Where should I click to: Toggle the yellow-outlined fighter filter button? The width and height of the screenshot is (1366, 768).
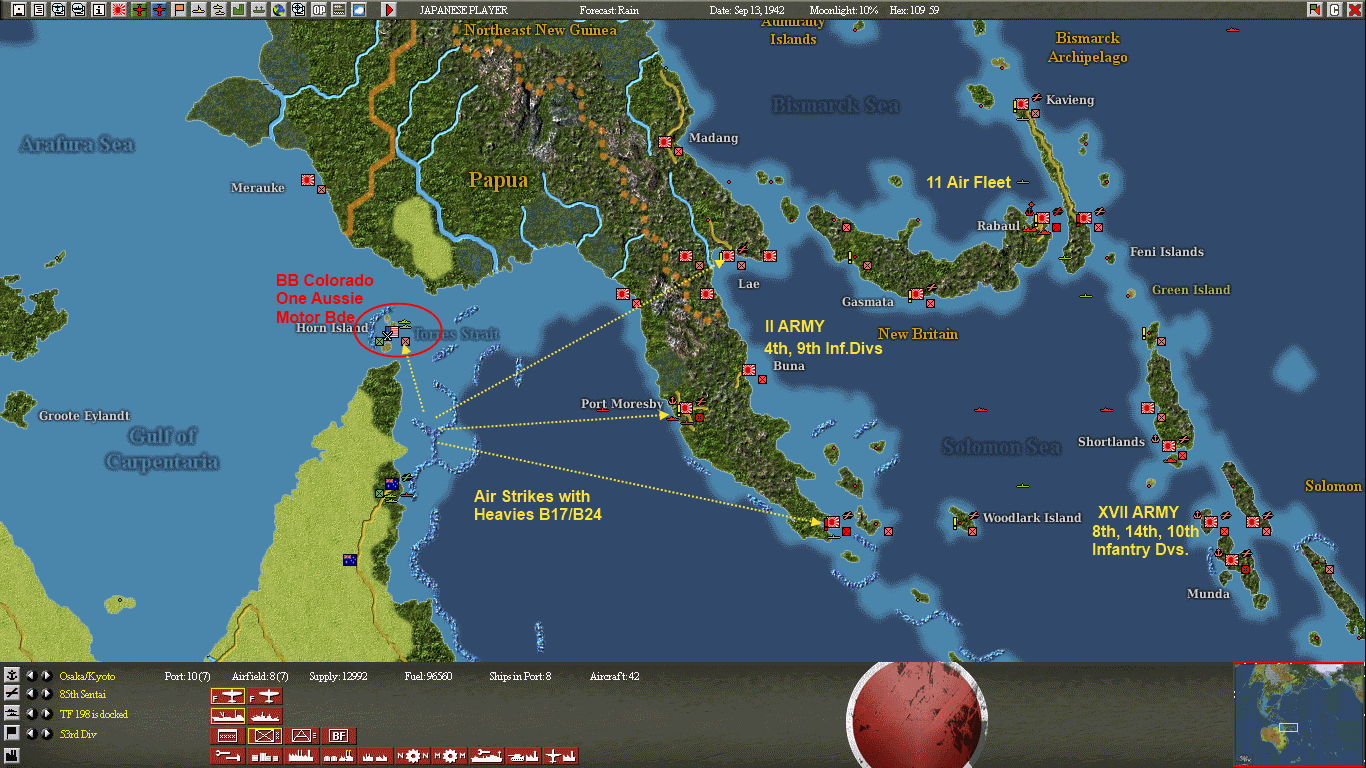[227, 696]
